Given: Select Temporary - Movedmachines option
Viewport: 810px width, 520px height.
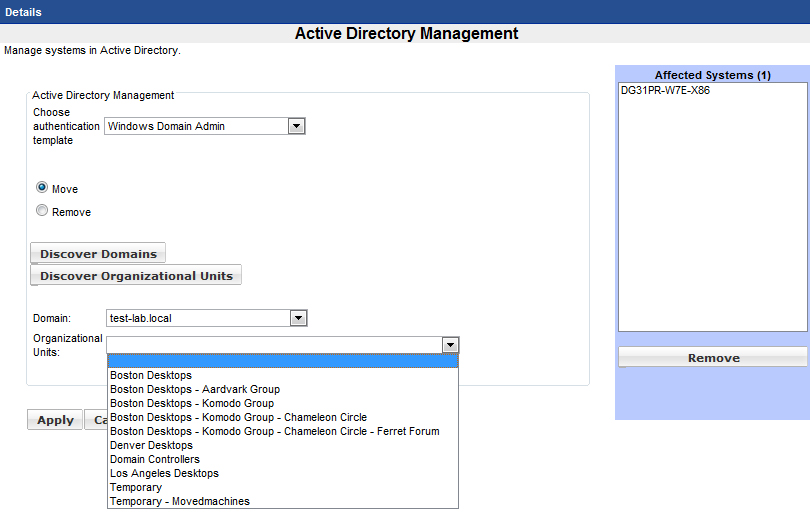Looking at the screenshot, I should (x=180, y=501).
